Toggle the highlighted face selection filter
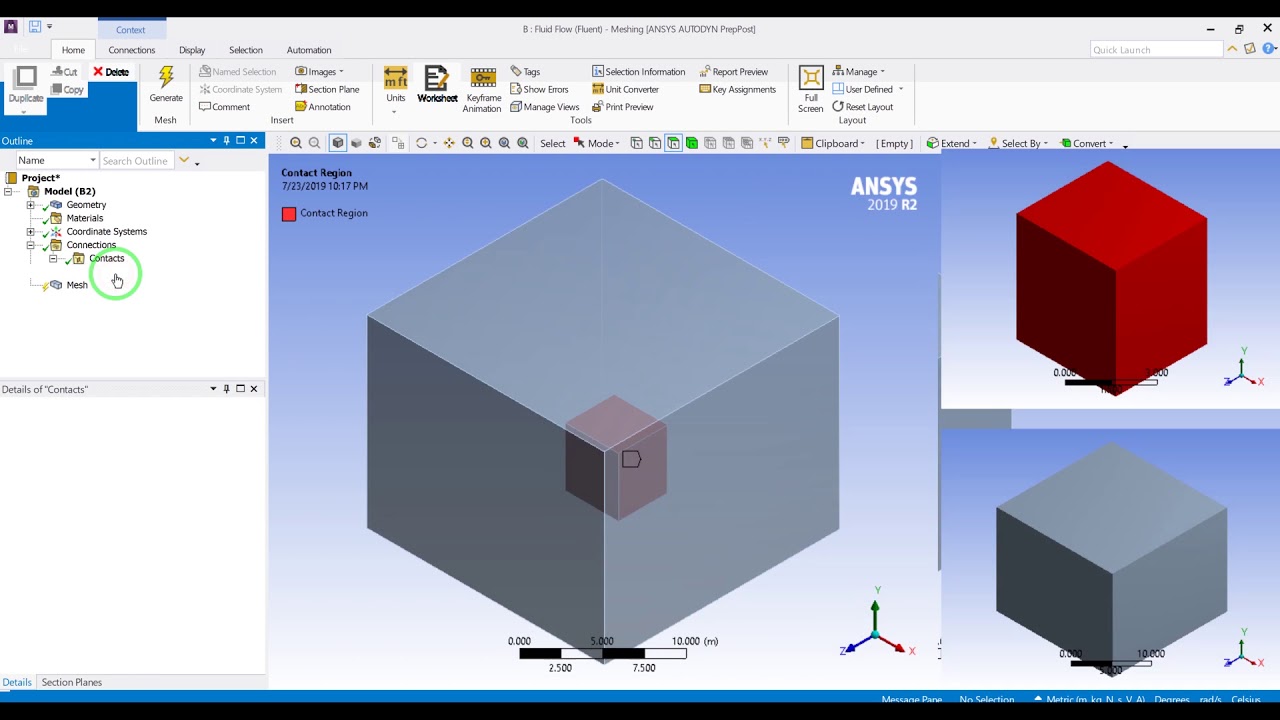This screenshot has width=1280, height=720. pyautogui.click(x=673, y=143)
